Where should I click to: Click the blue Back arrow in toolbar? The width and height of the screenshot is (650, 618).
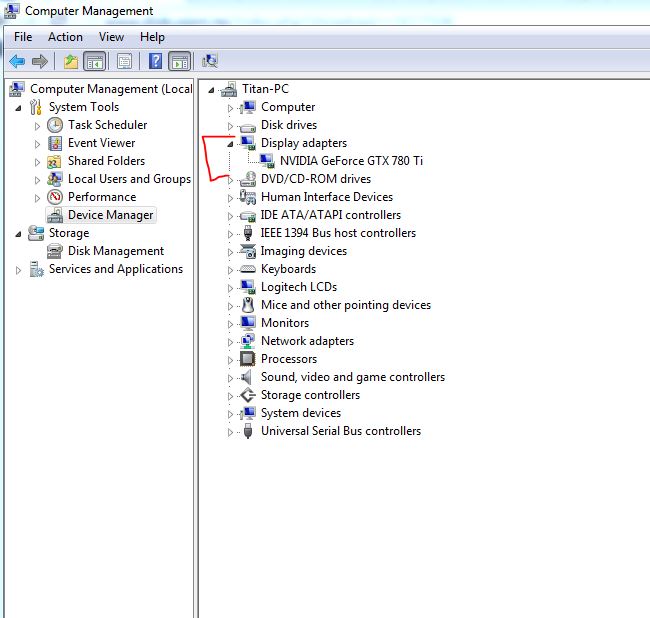(x=17, y=61)
